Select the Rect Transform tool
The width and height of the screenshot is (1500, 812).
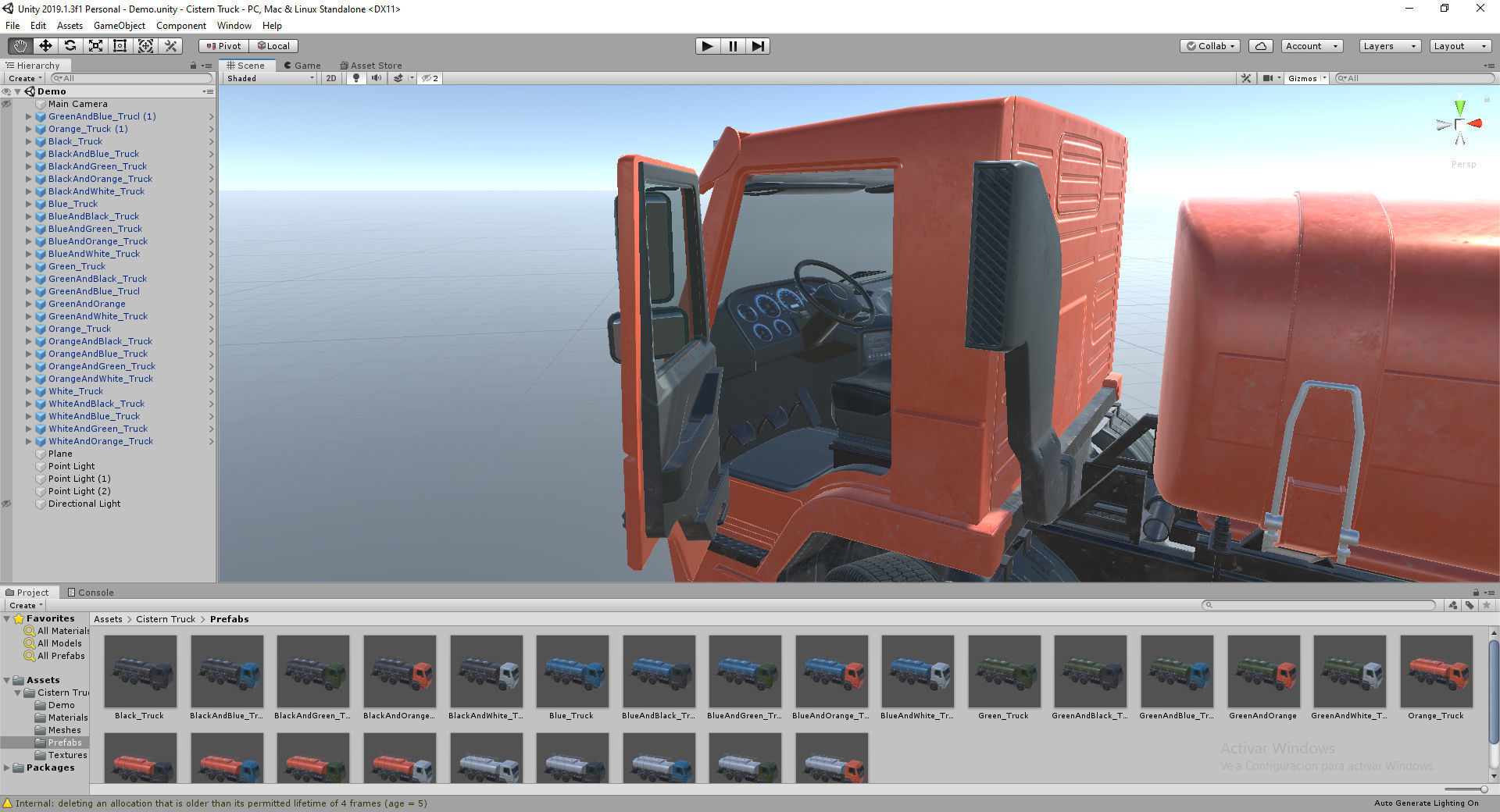pyautogui.click(x=120, y=46)
